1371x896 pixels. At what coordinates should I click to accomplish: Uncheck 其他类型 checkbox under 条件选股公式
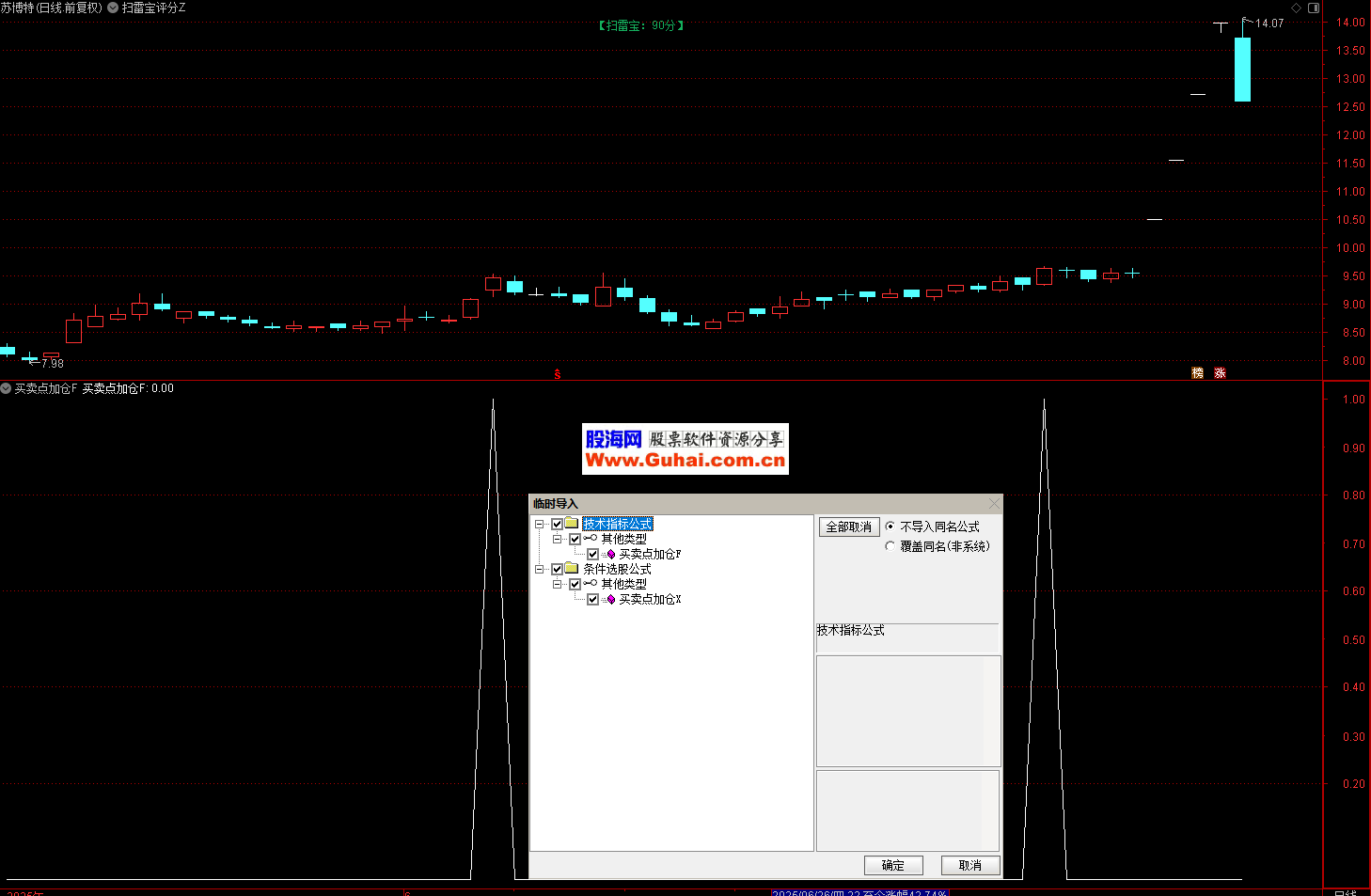click(x=575, y=584)
